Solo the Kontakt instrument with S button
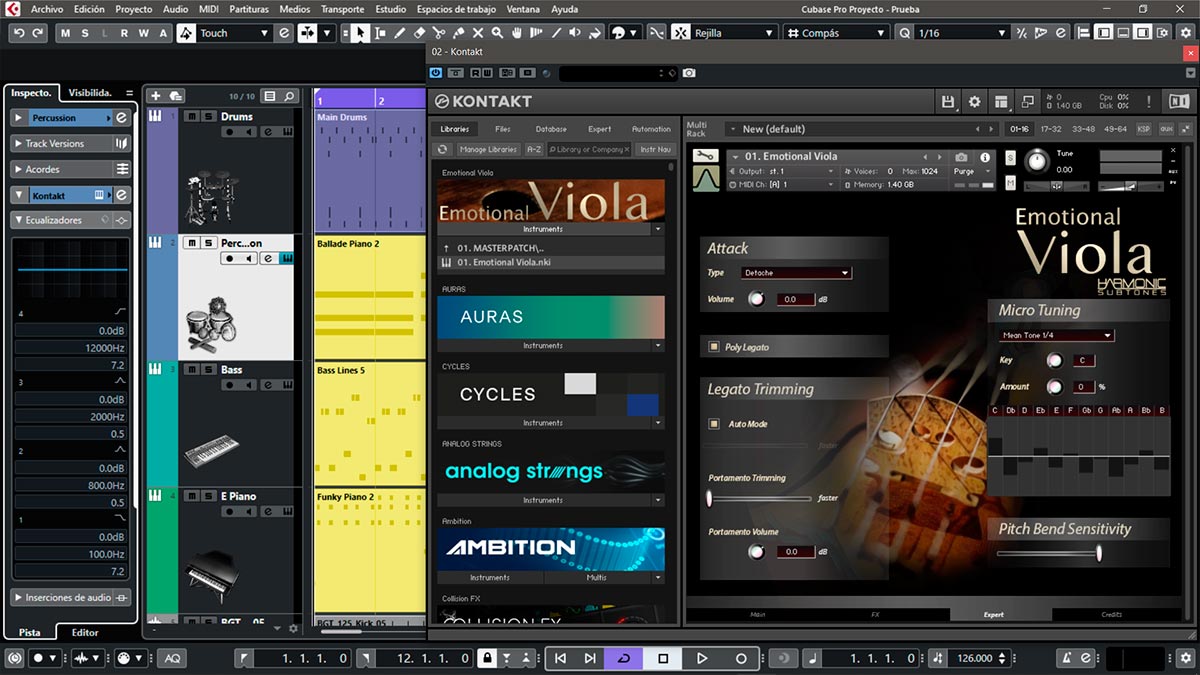This screenshot has height=675, width=1200. click(1010, 159)
